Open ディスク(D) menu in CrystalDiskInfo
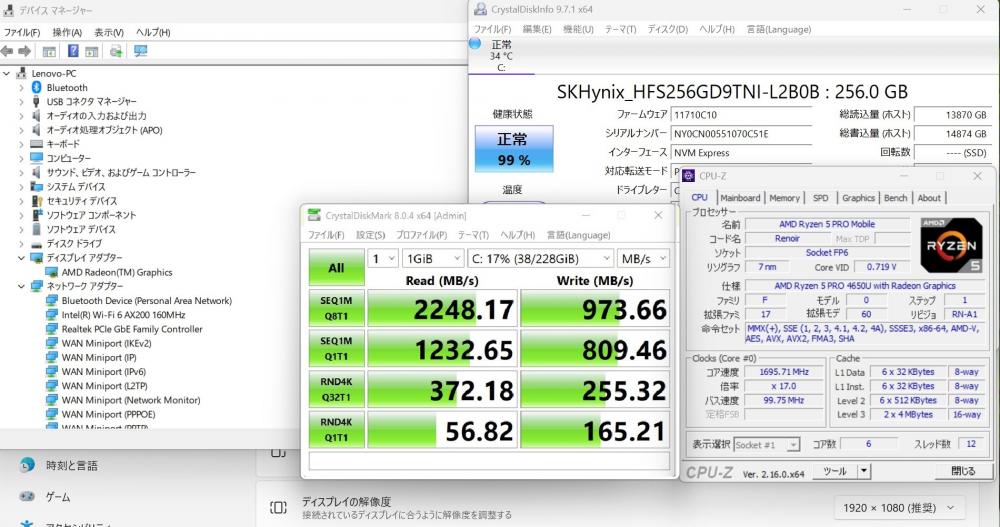Screen dimensions: 1000x527 tap(667, 29)
